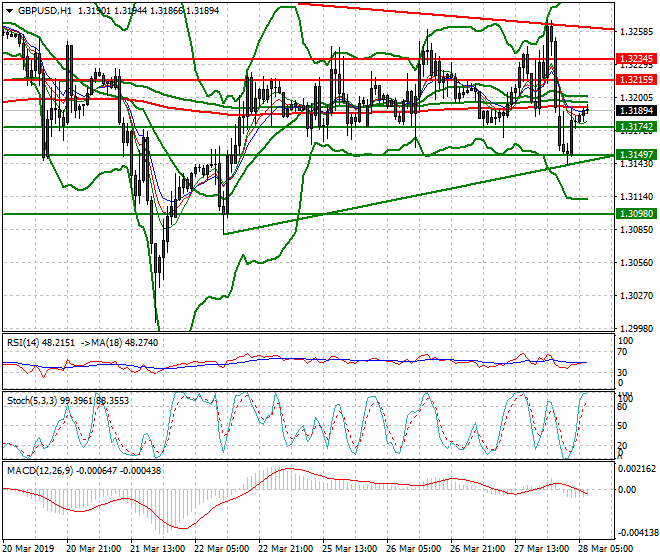660x560 pixels.
Task: Click the Stochastic scale level 80
Action: tap(622, 407)
